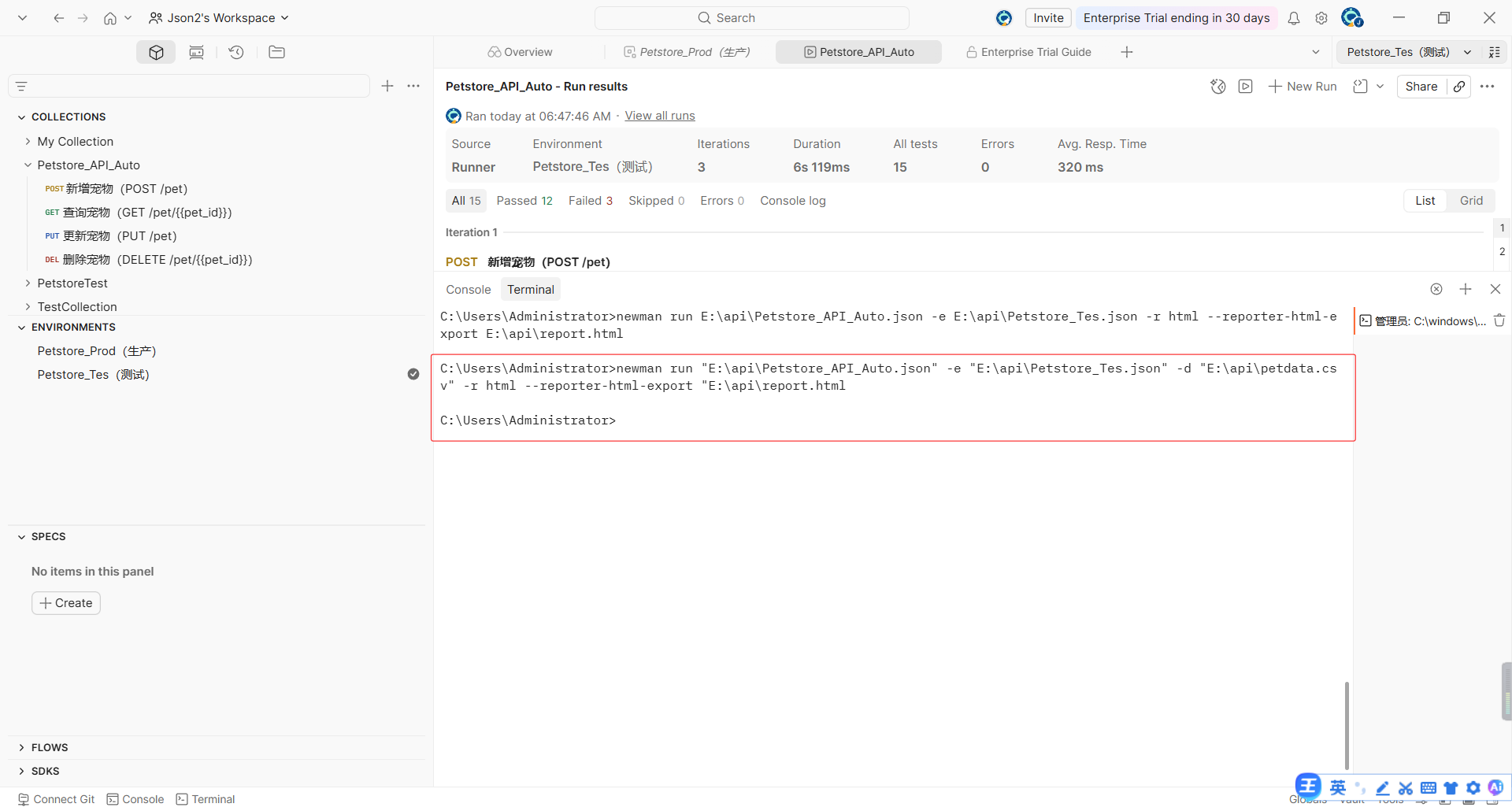Viewport: 1512px width, 811px height.
Task: Open the Enterprise Trial Guide tab
Action: pos(1028,52)
